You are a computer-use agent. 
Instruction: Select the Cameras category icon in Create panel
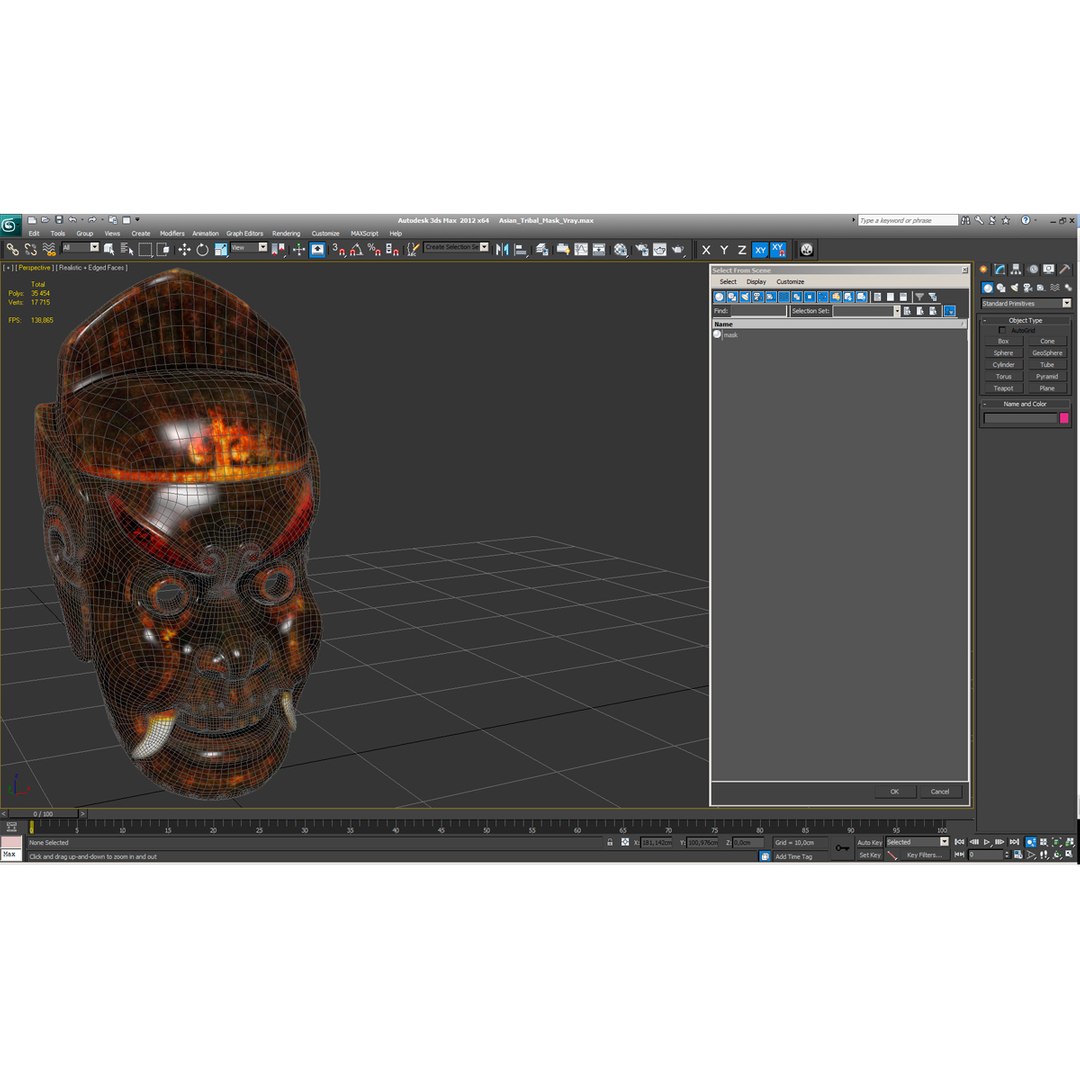pyautogui.click(x=1028, y=288)
